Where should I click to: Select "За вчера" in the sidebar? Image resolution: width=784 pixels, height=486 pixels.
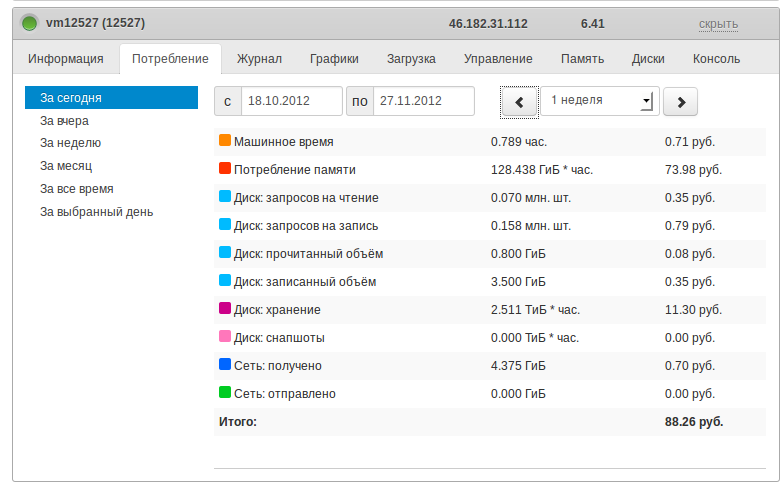[x=65, y=121]
